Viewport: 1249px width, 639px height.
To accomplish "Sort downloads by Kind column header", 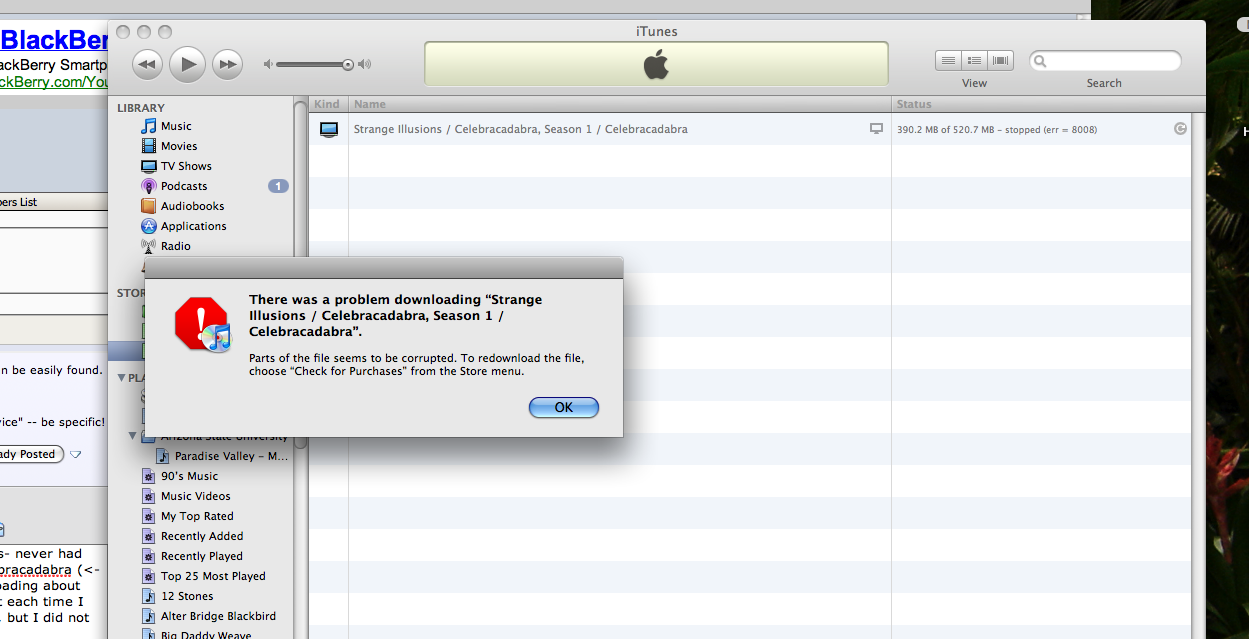I will pos(328,104).
